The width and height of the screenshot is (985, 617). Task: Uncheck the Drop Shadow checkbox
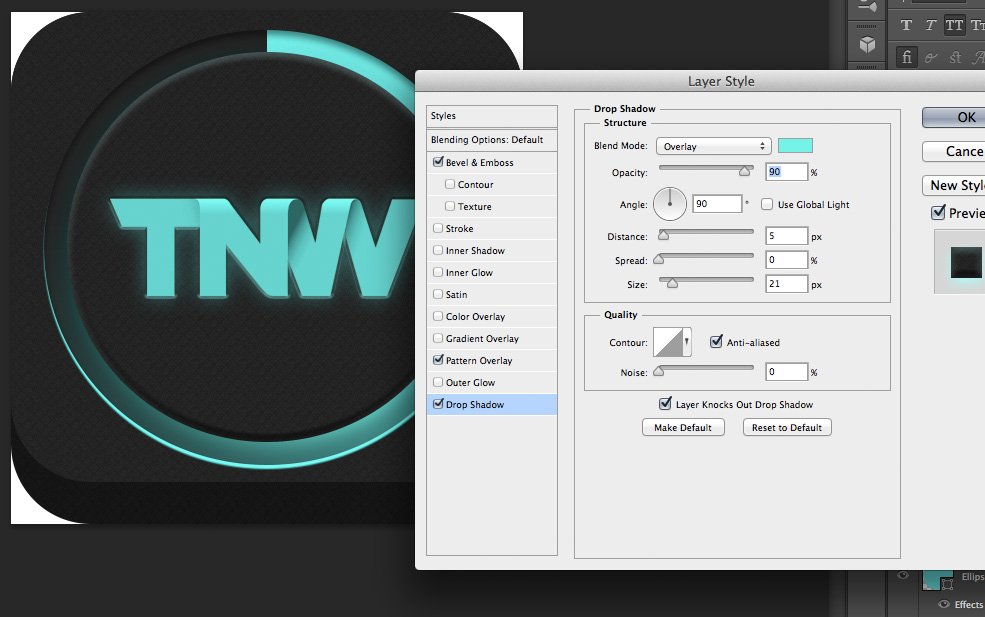click(x=438, y=404)
